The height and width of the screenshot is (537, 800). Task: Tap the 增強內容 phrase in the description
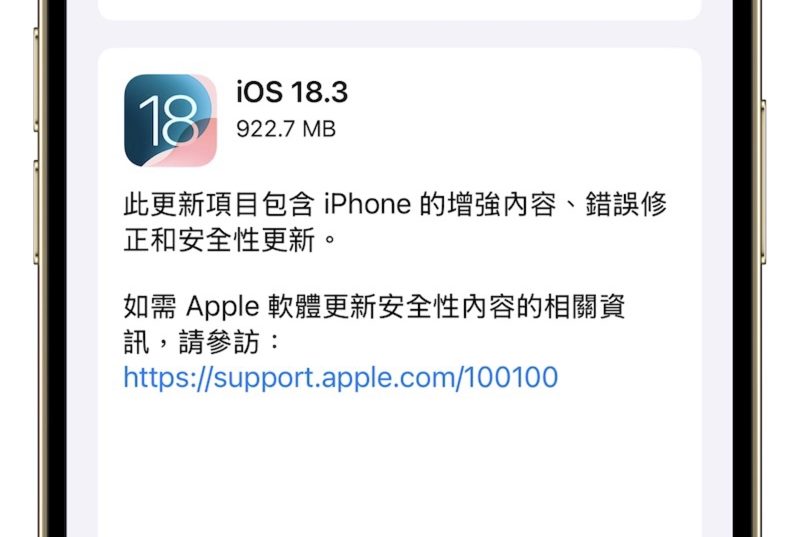(x=502, y=204)
